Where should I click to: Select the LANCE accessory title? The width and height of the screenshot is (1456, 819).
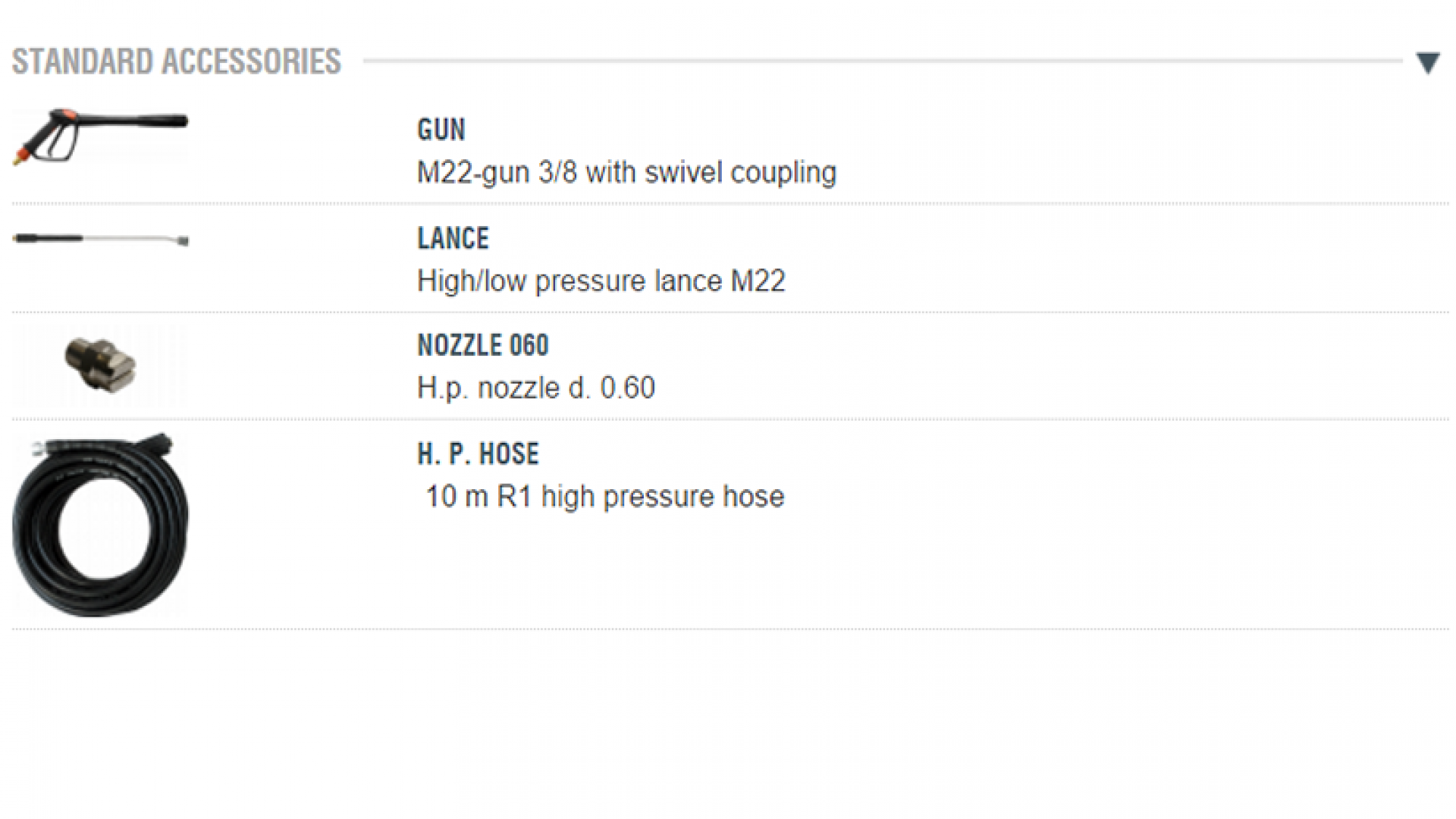coord(453,239)
